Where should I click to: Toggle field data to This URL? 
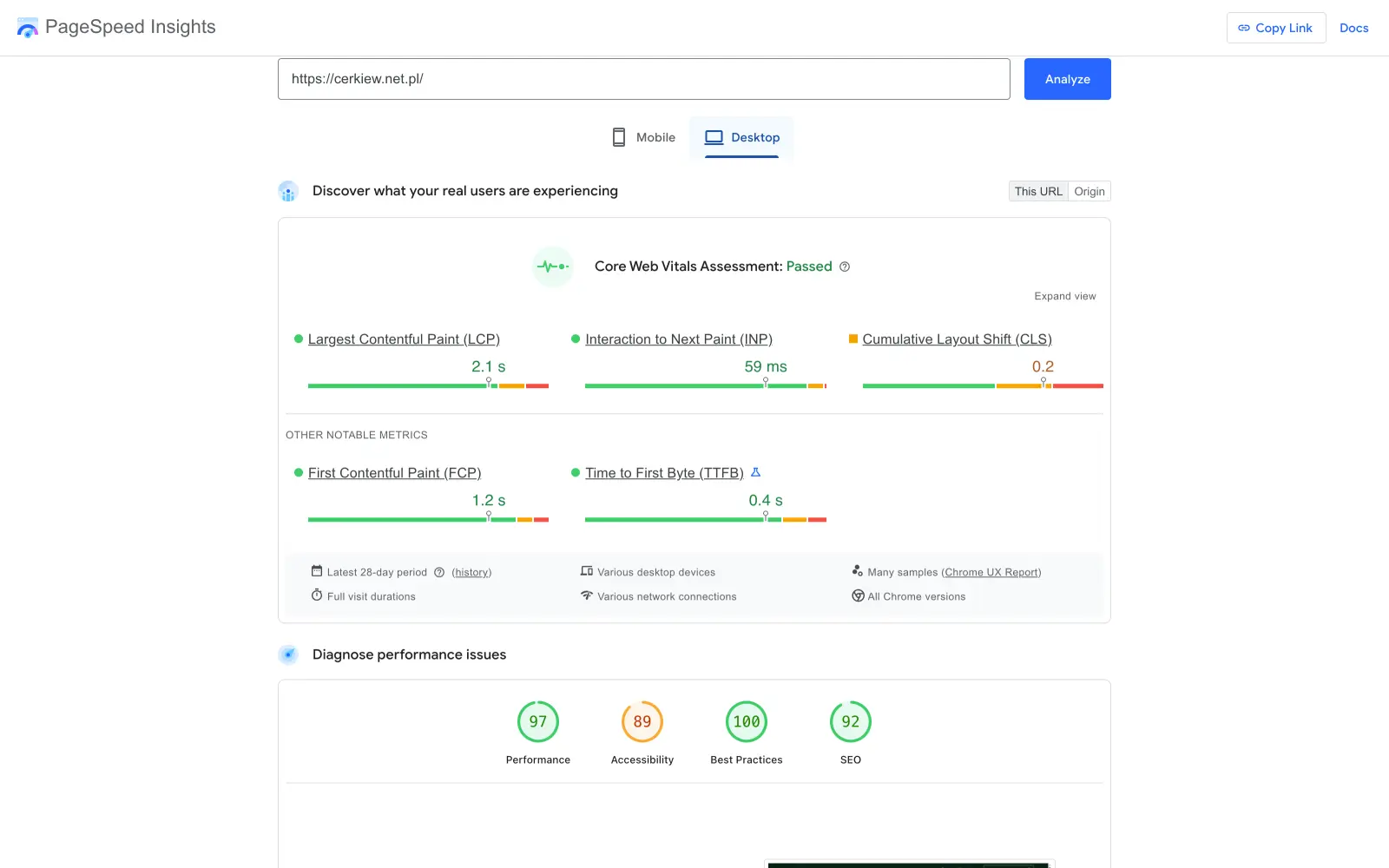[1038, 191]
